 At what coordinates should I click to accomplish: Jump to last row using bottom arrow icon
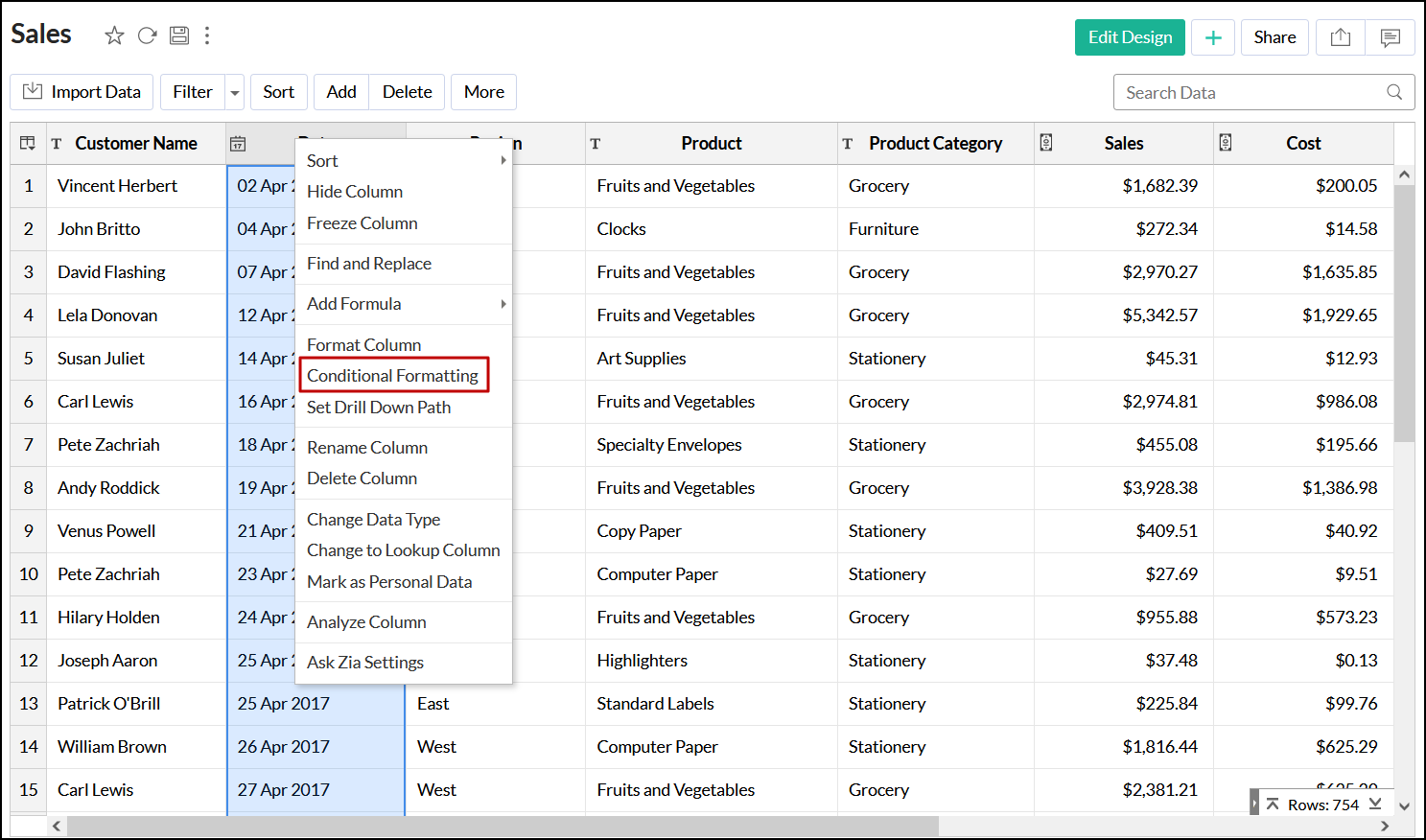1375,804
